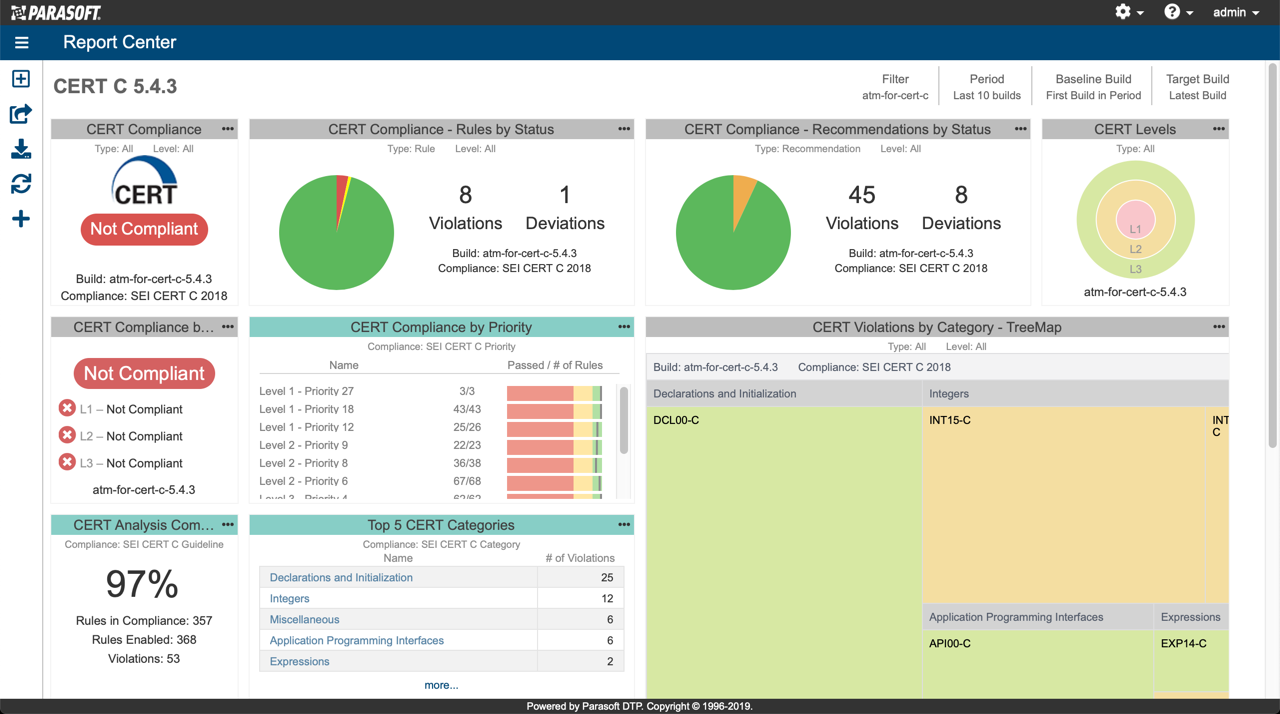Open the Filter atm-for-cert-c selector
This screenshot has width=1280, height=714.
click(x=895, y=87)
